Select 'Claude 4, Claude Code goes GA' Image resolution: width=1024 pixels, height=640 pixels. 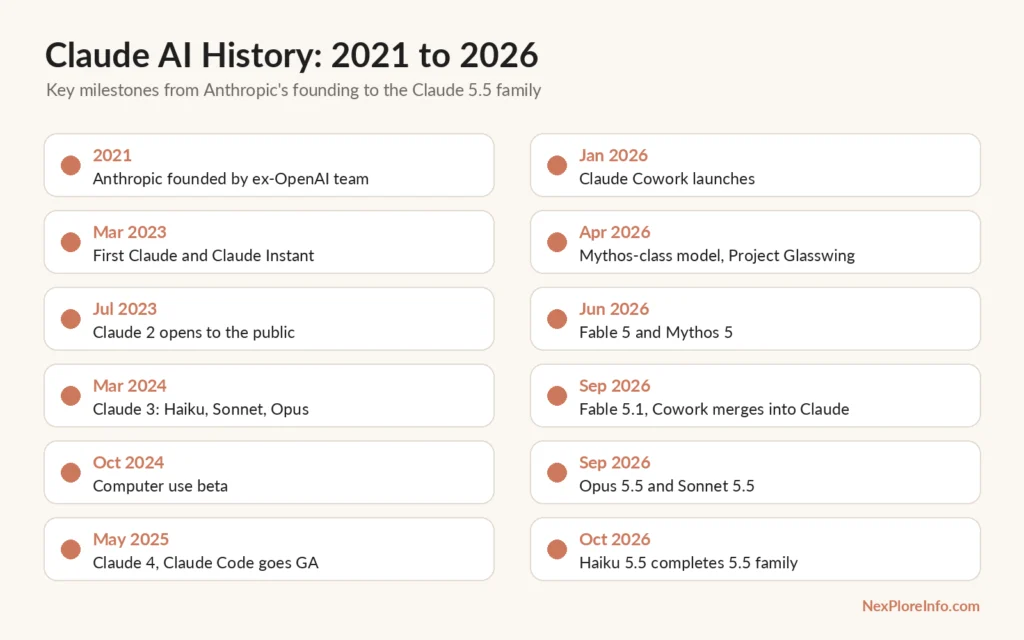point(206,563)
